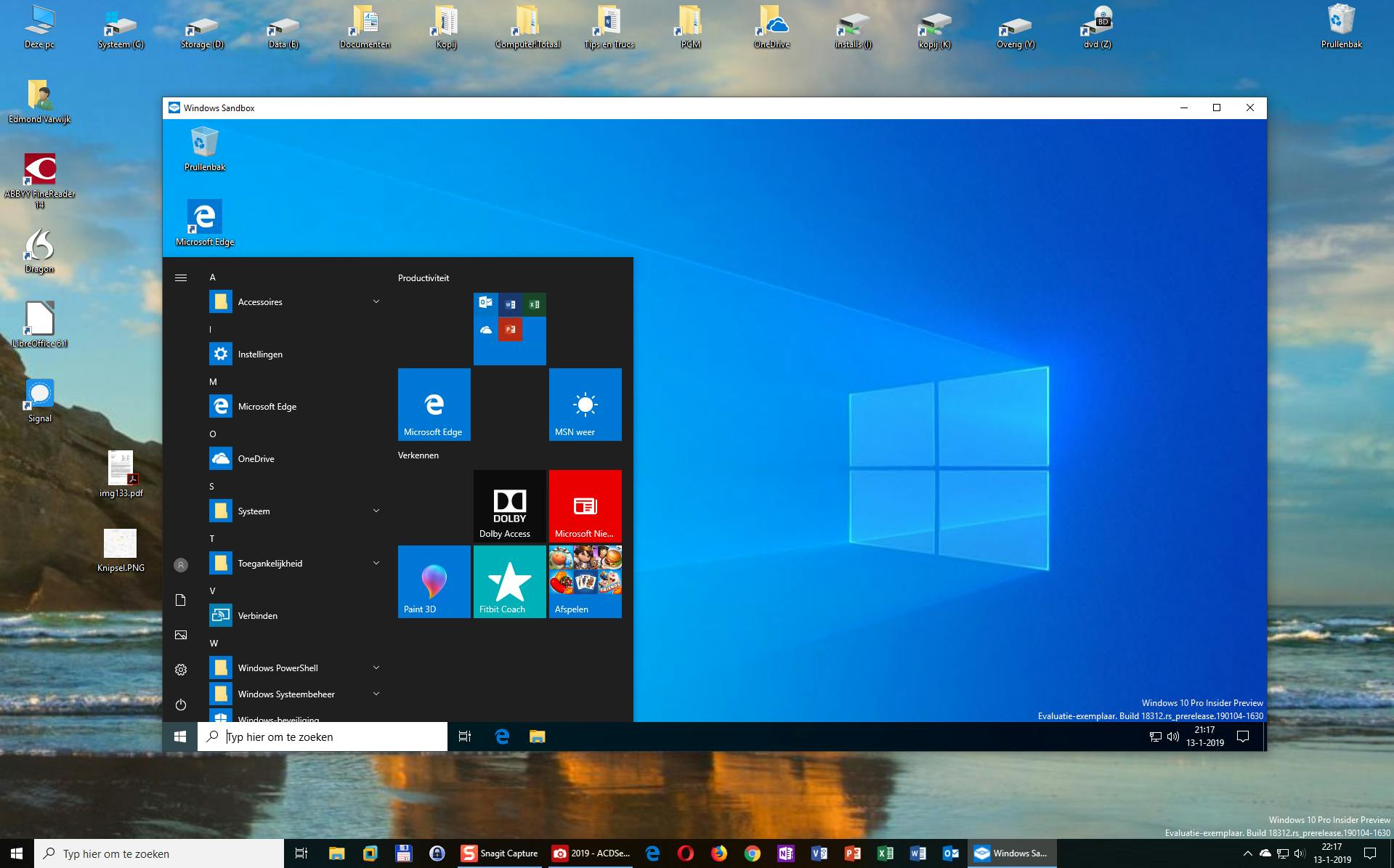Select Instellingen in the app list
This screenshot has height=868, width=1394.
(260, 354)
